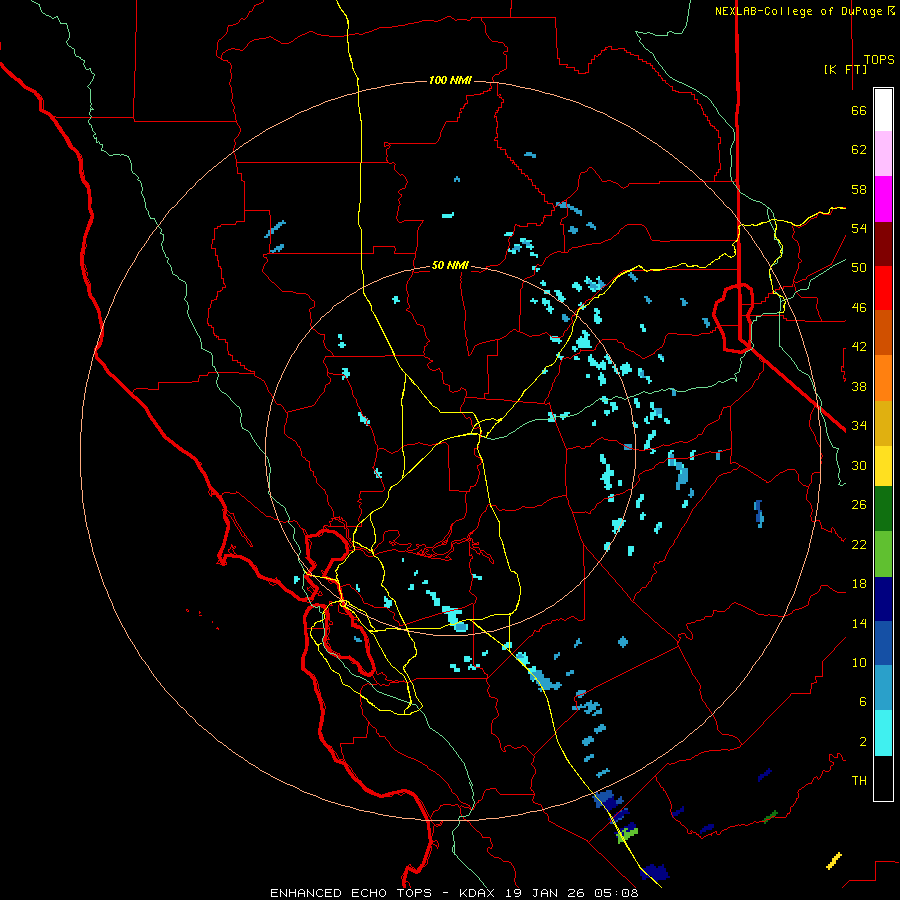
Task: Click the '42' legend value
Action: pos(859,347)
